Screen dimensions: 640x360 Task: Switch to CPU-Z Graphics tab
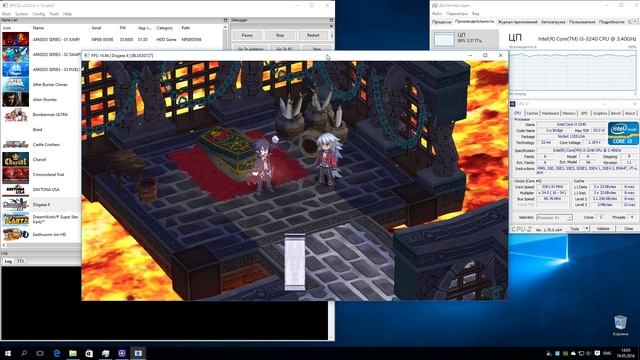[600, 113]
